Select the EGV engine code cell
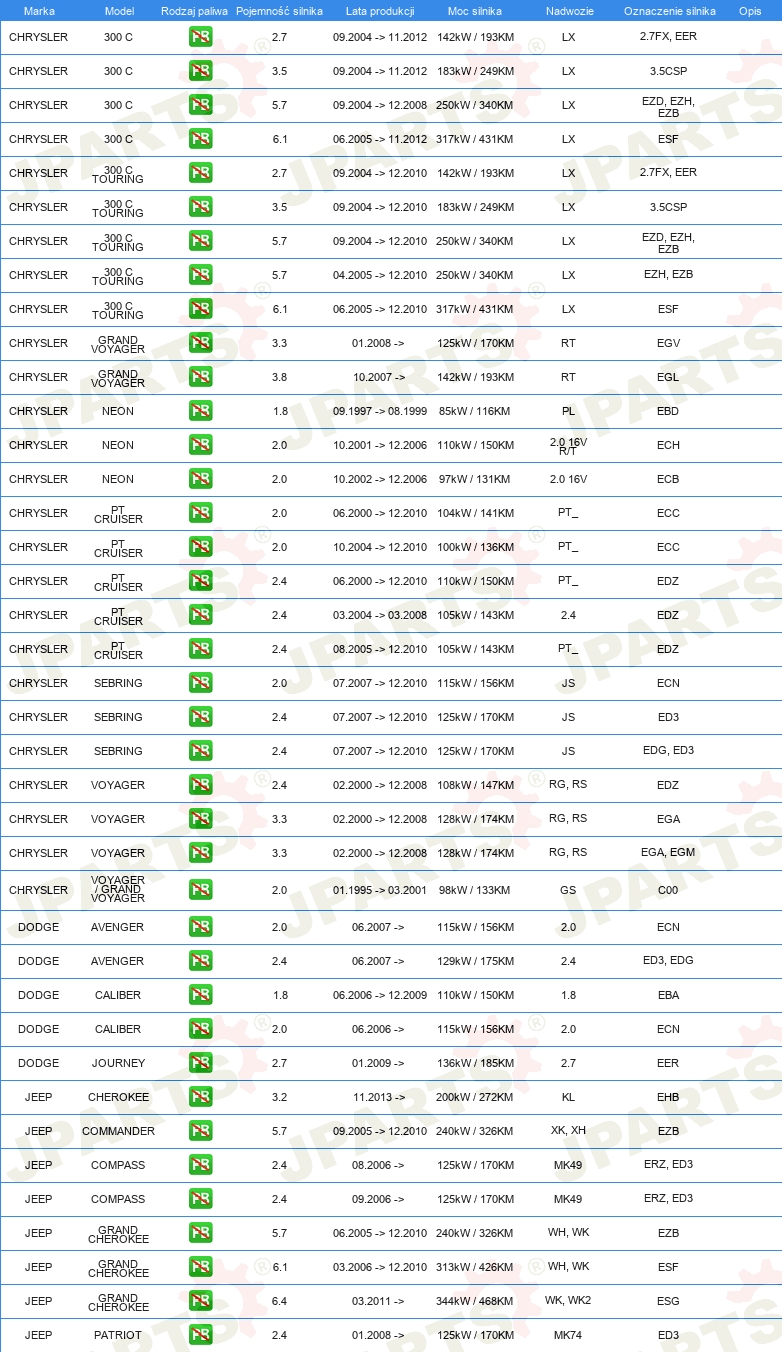The image size is (782, 1352). pos(669,343)
